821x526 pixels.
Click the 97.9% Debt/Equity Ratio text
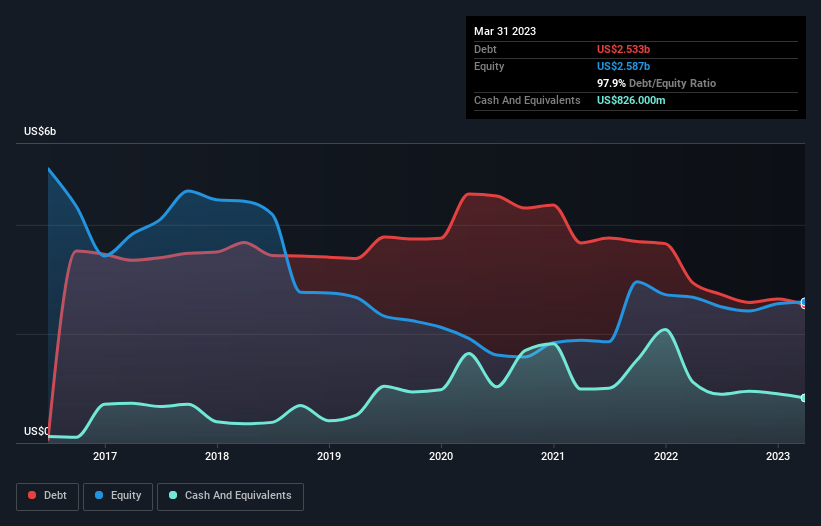[x=657, y=83]
